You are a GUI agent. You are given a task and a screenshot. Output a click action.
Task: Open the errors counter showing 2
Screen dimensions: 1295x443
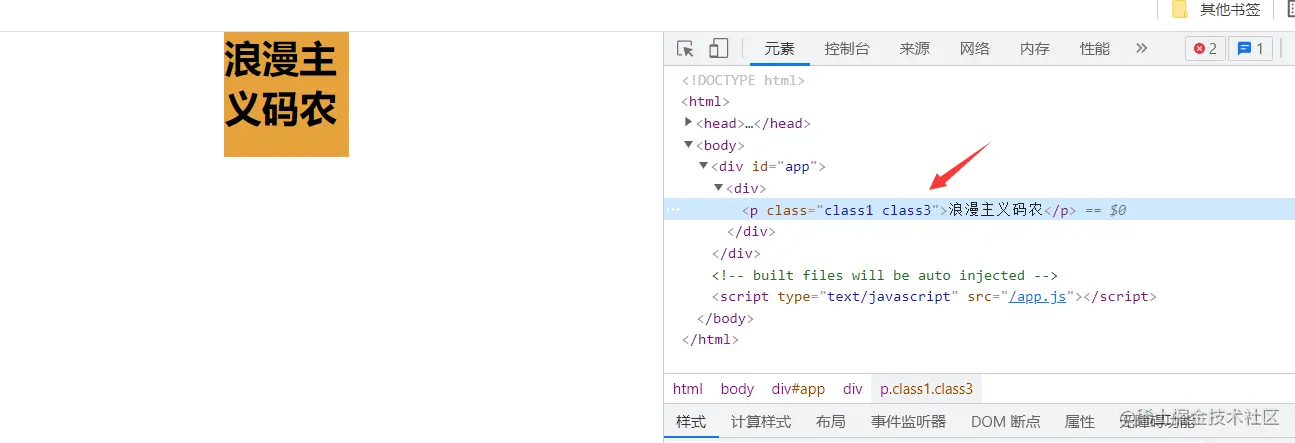tap(1205, 48)
